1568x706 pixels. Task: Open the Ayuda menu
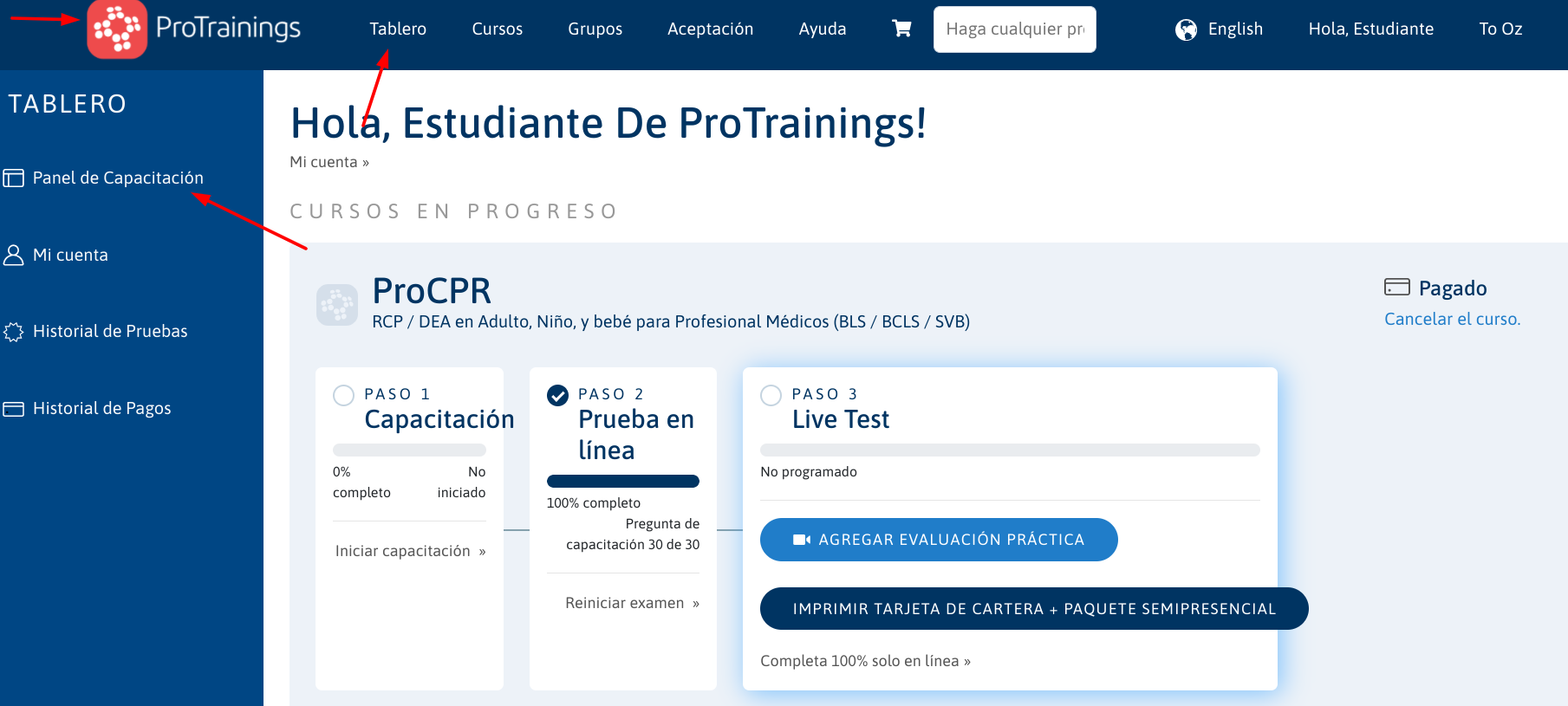pos(823,29)
